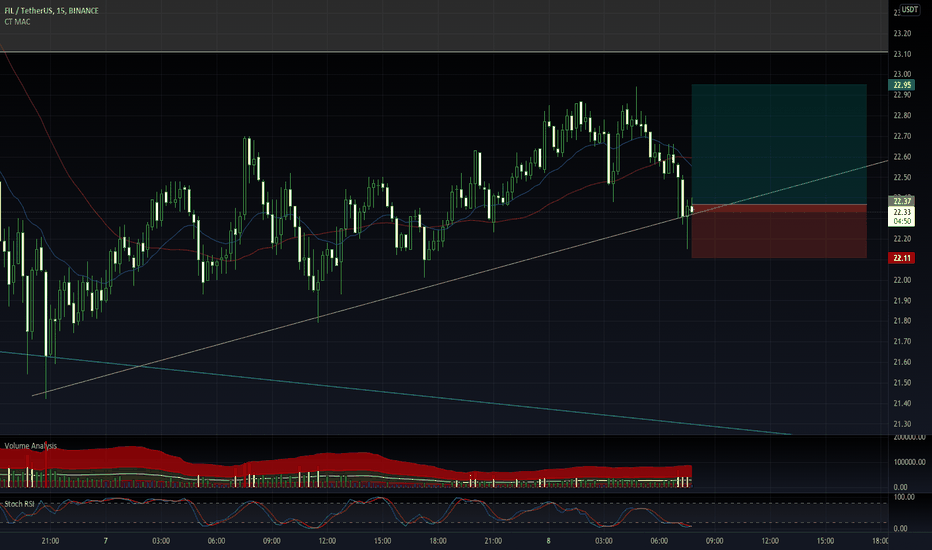Image resolution: width=932 pixels, height=550 pixels.
Task: Click the 21.70 price axis label
Action: click(x=902, y=342)
